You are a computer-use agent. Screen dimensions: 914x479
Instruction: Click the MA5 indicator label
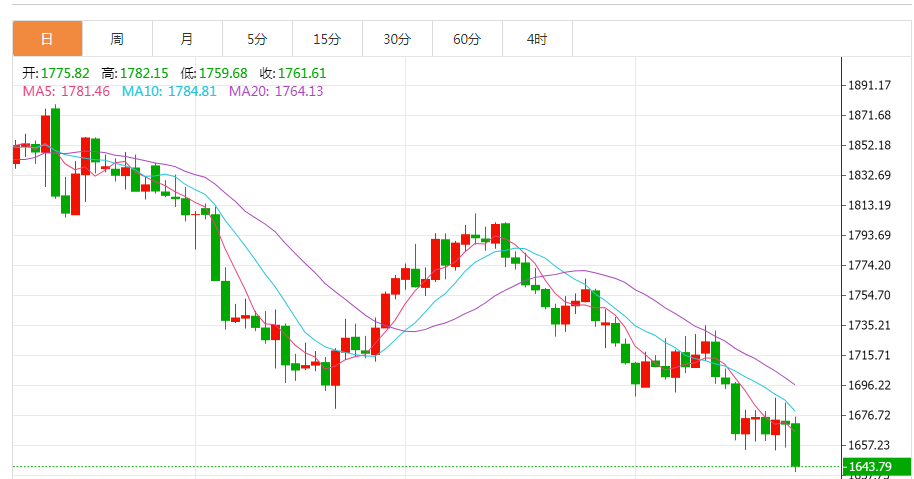click(x=66, y=91)
